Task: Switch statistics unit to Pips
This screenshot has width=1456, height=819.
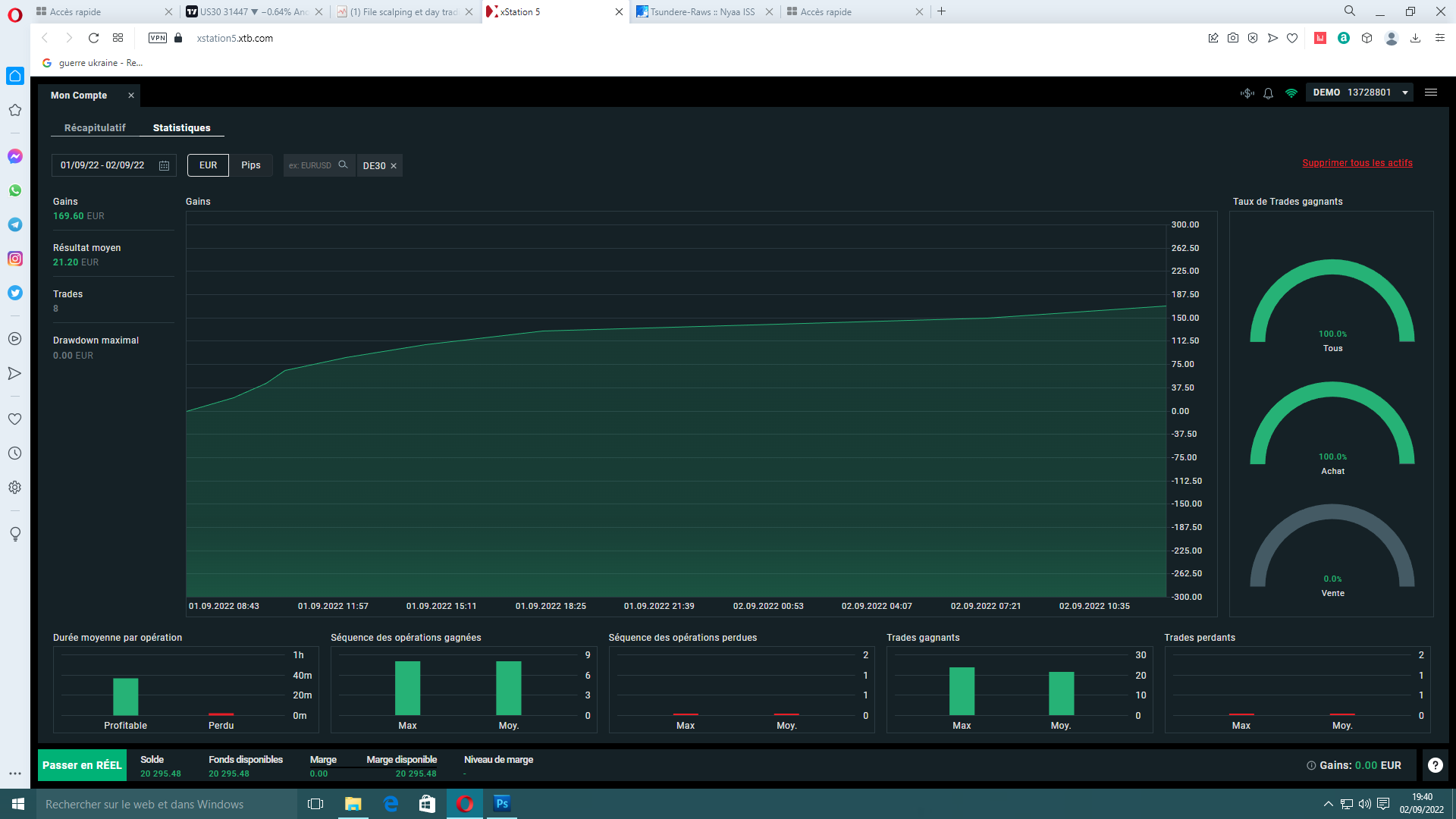Action: click(251, 165)
